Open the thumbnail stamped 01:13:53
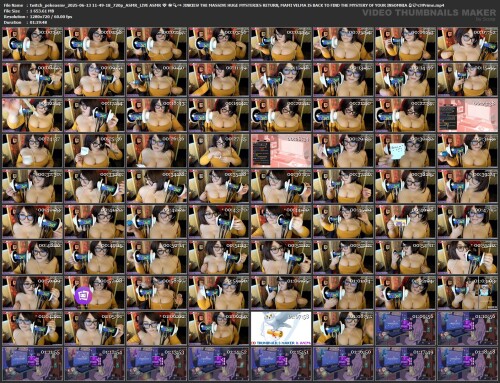 157,364
